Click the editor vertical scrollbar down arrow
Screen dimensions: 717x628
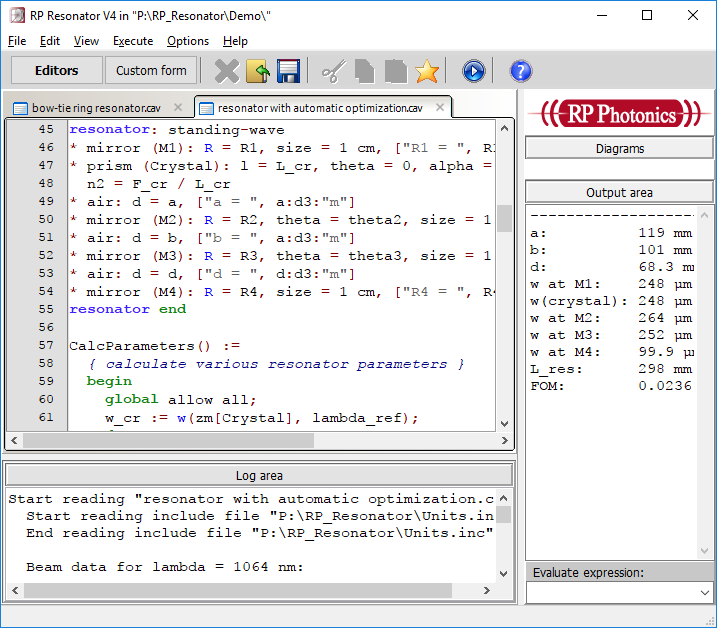tap(504, 424)
